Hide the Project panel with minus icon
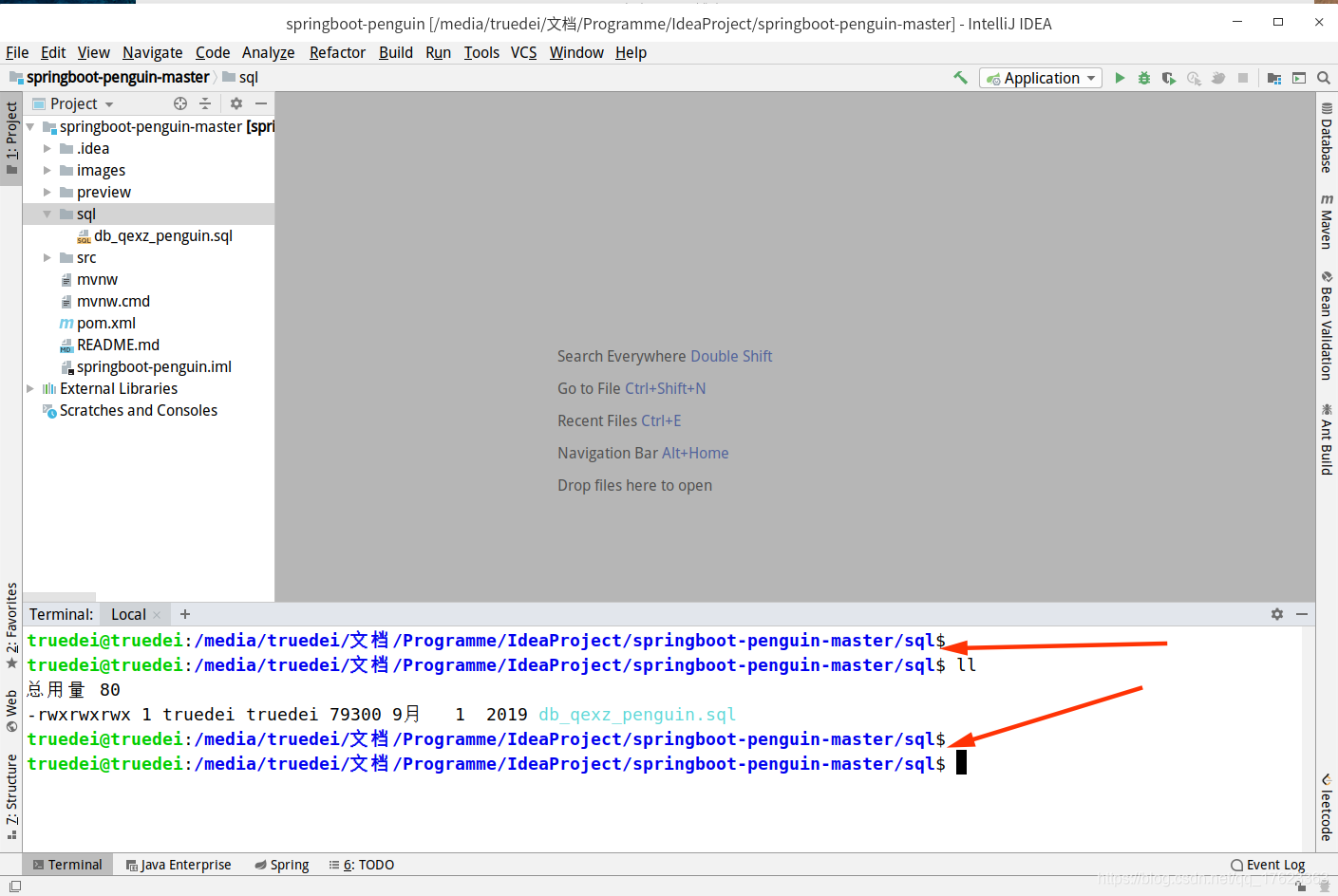This screenshot has height=896, width=1338. 261,103
